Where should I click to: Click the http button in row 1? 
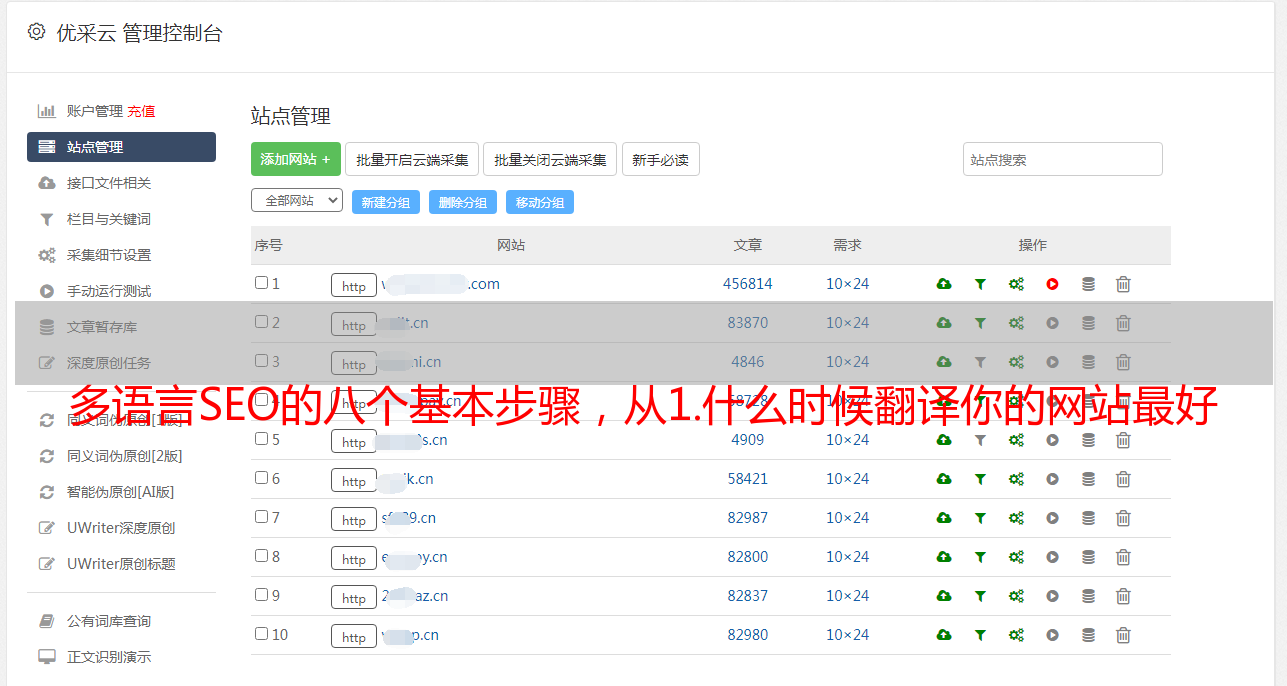click(354, 286)
